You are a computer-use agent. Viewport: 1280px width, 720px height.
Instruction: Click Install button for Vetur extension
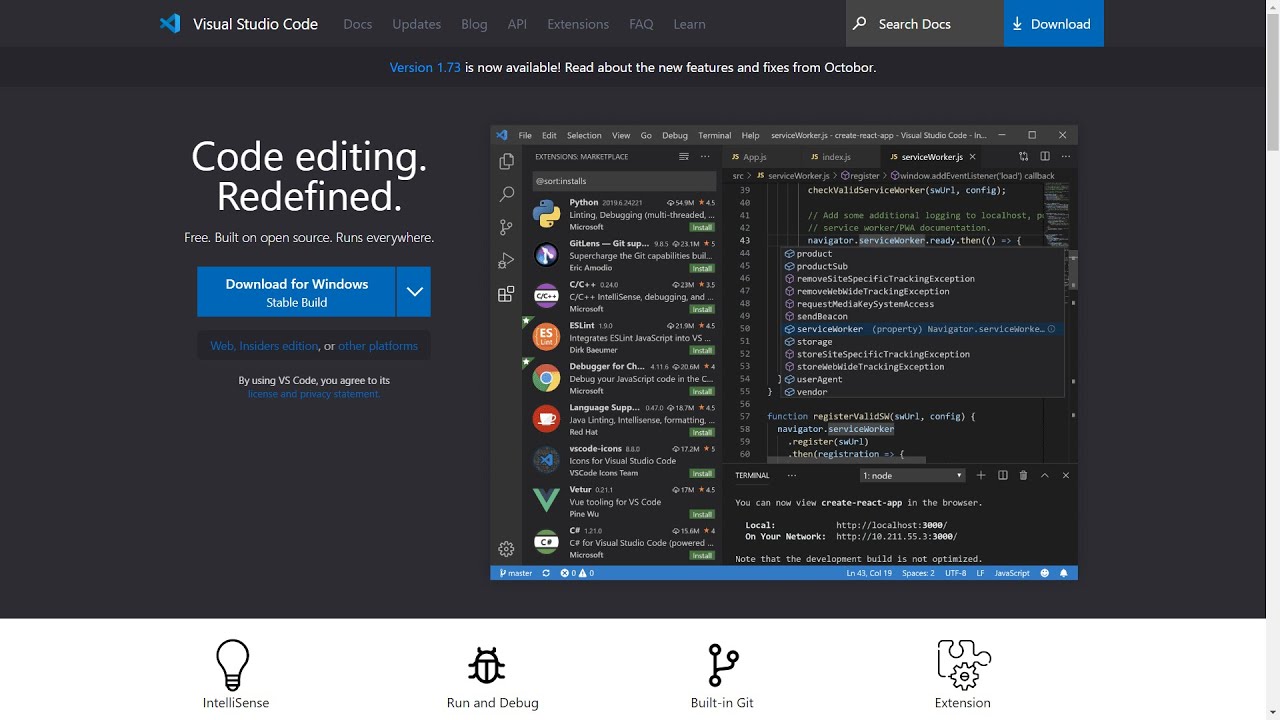coord(702,514)
